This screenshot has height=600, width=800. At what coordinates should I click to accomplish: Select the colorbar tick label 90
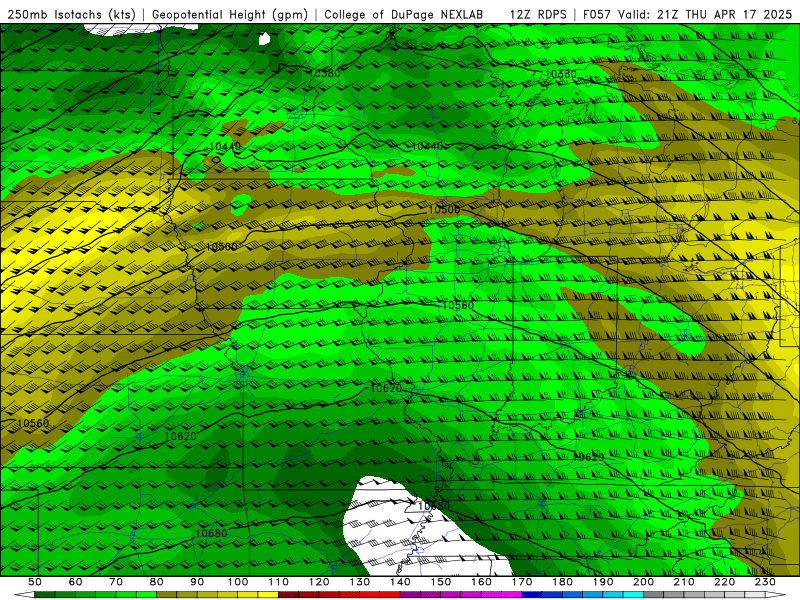pyautogui.click(x=197, y=582)
